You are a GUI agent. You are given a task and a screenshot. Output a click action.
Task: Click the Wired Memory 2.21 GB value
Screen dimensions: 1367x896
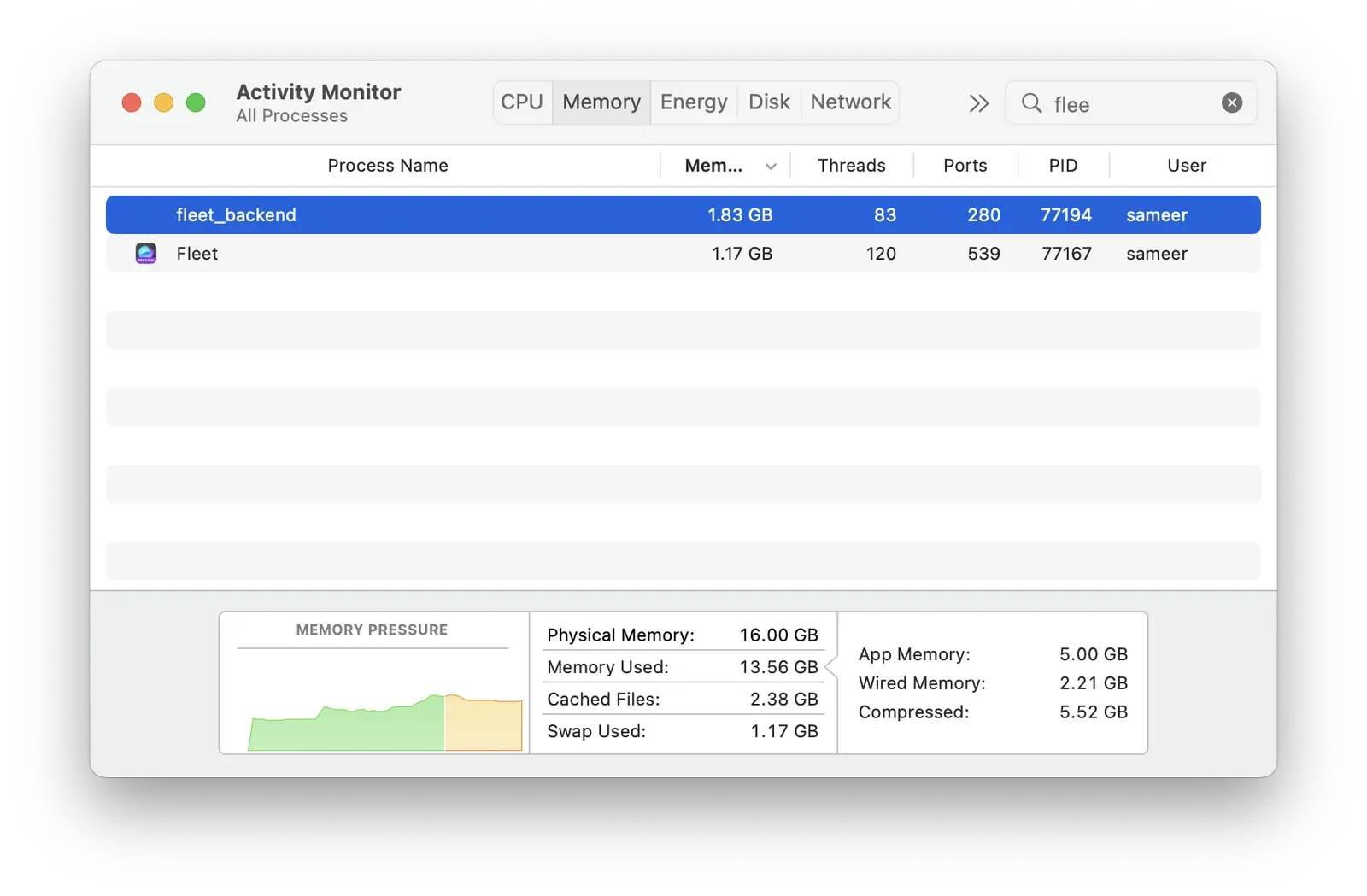[1094, 683]
